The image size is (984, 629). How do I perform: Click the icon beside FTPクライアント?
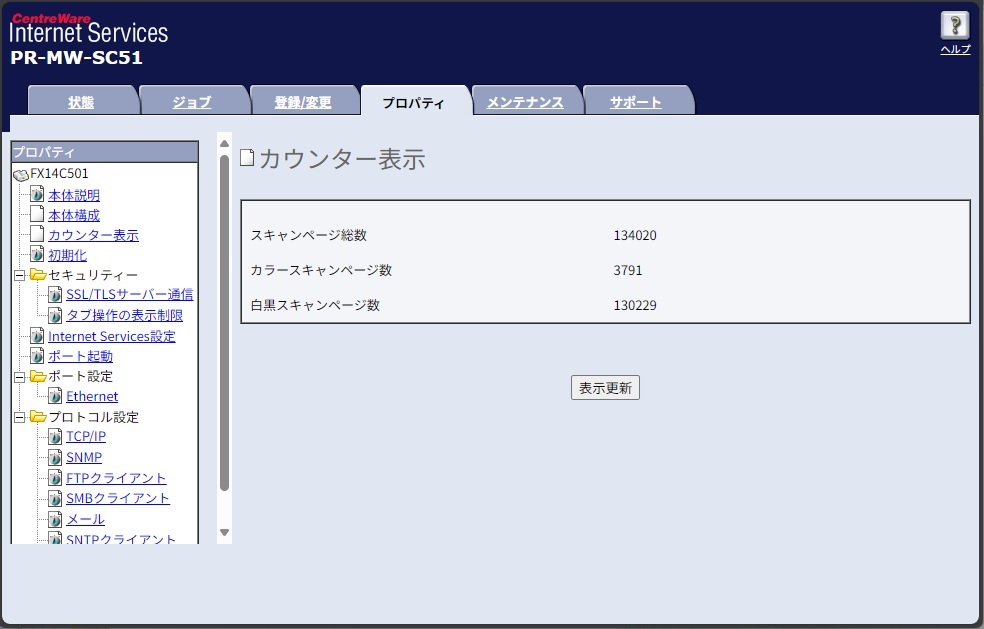pos(56,477)
